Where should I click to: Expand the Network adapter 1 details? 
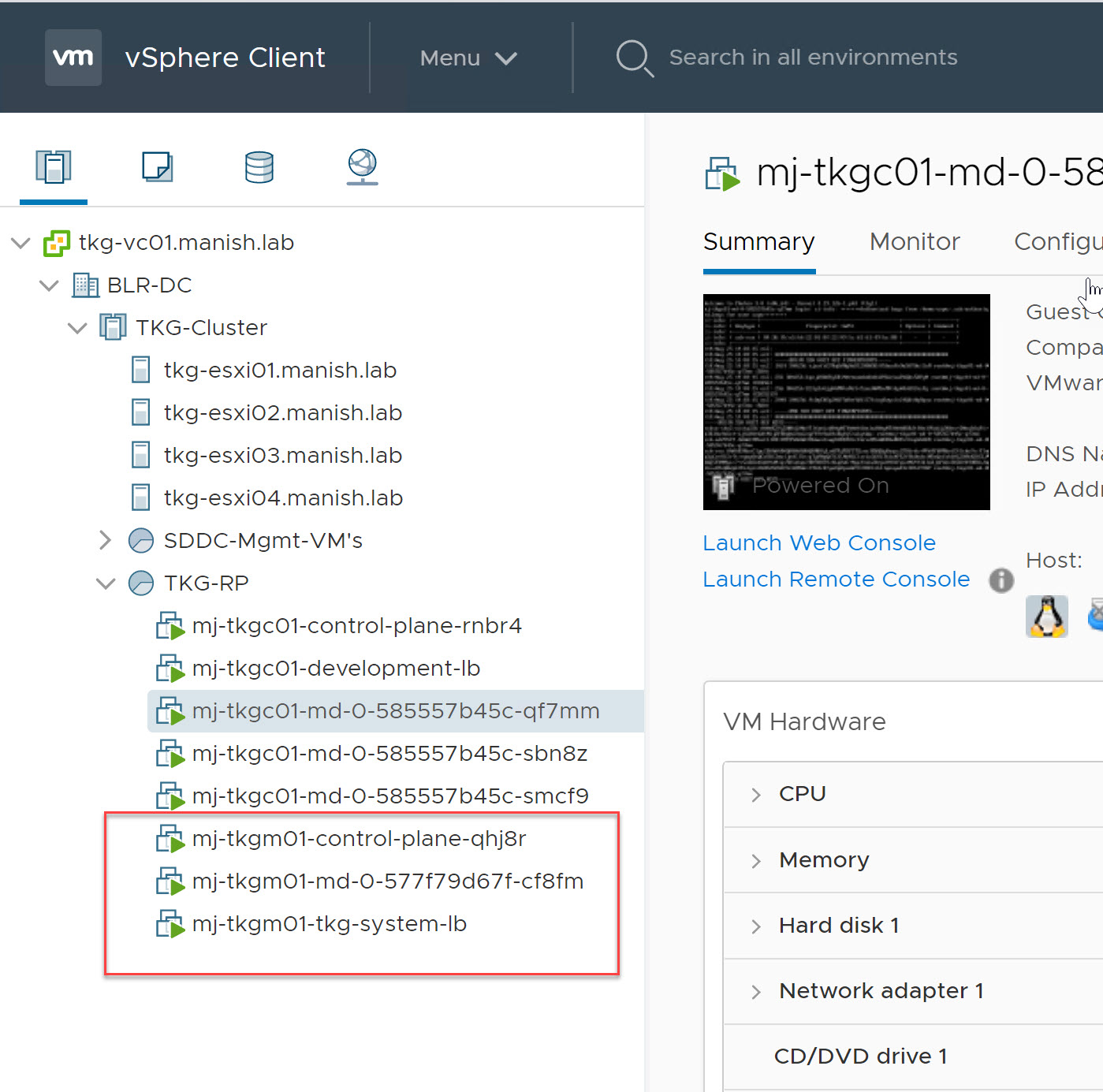[756, 992]
